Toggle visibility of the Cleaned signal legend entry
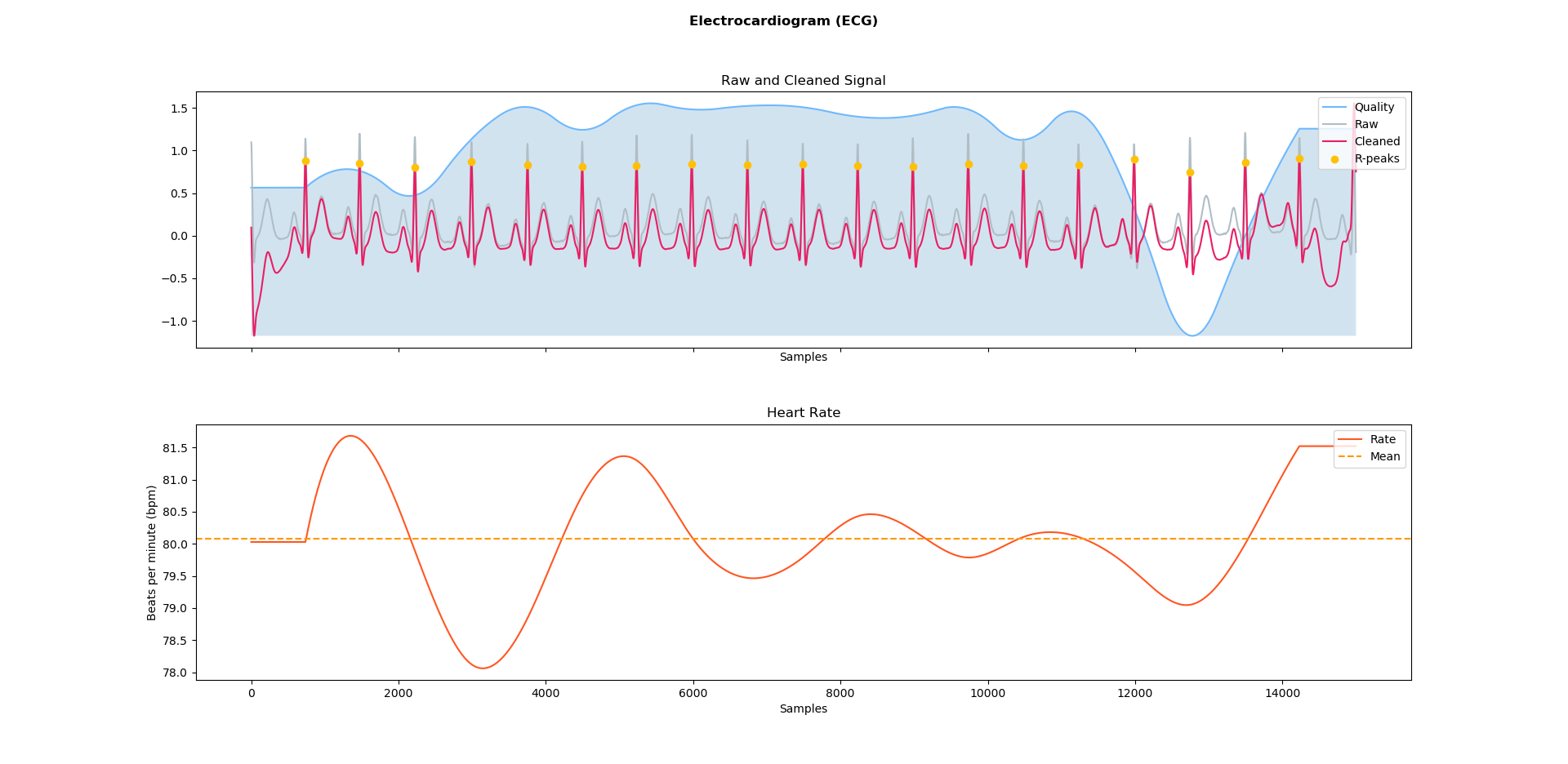Screen dimensions: 1568x764 point(1379,141)
